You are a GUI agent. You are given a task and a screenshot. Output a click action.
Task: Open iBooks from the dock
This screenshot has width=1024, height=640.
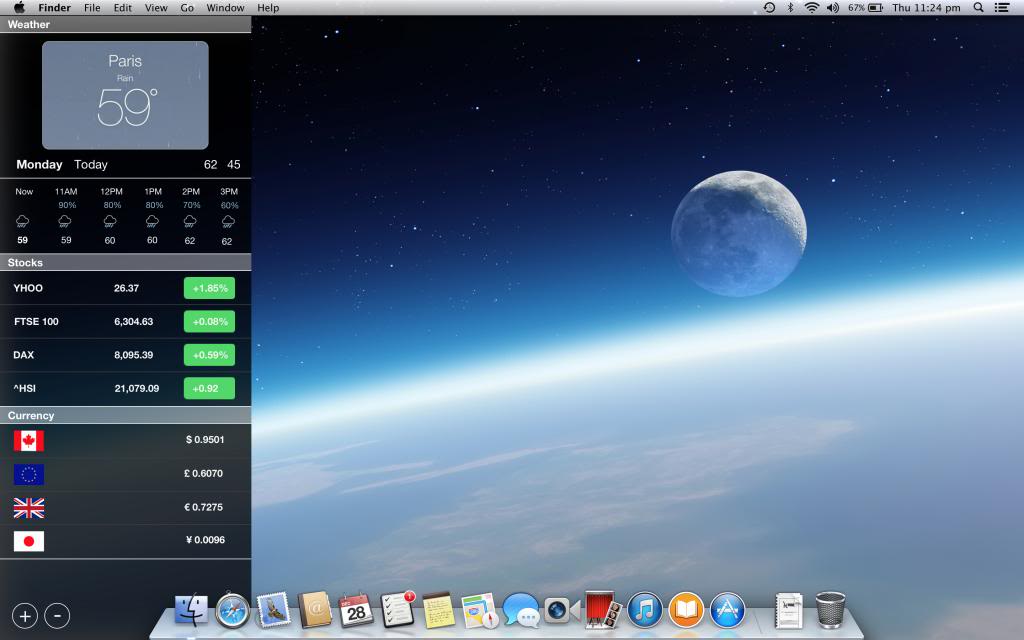(686, 609)
